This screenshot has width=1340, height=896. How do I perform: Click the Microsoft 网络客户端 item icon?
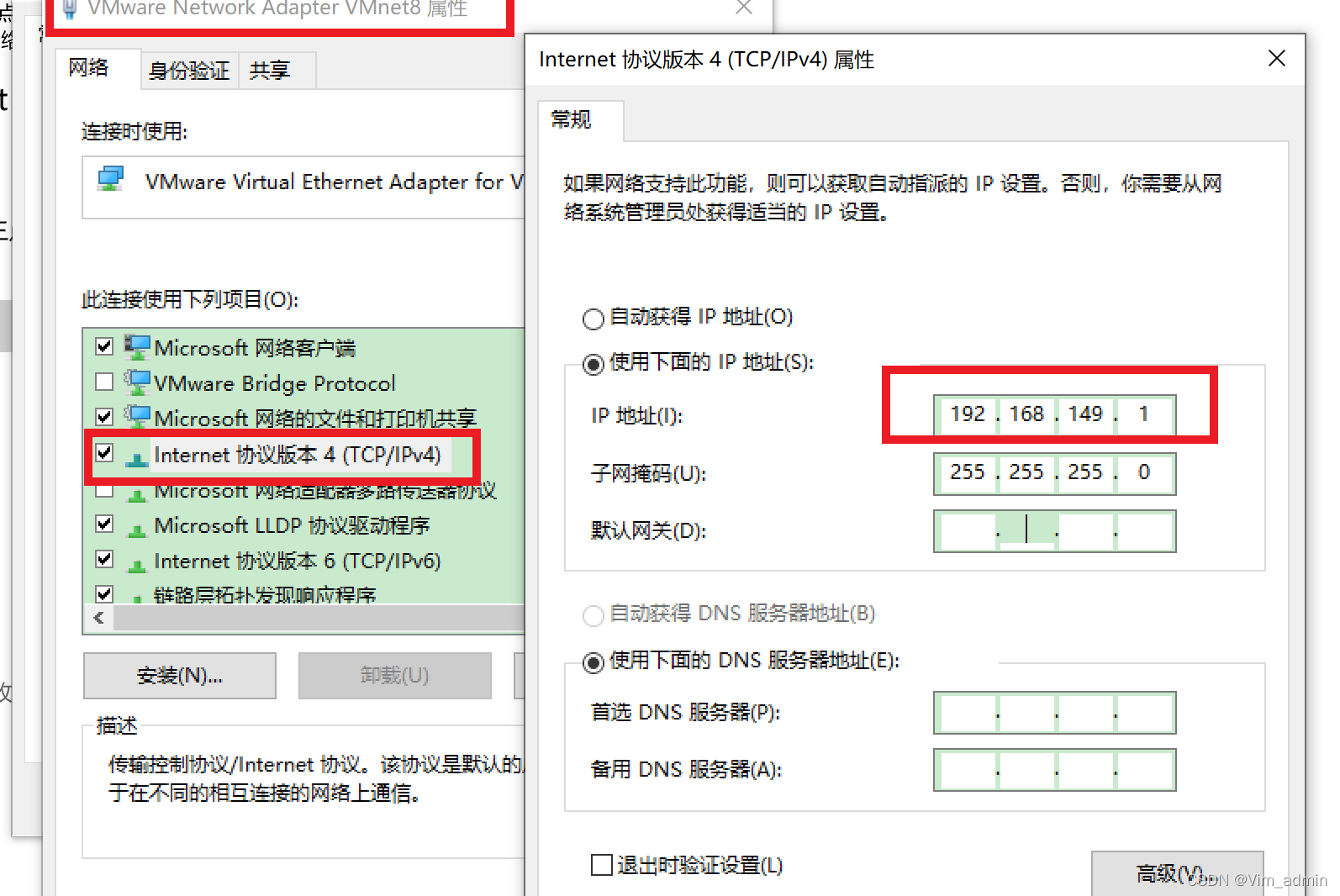137,346
